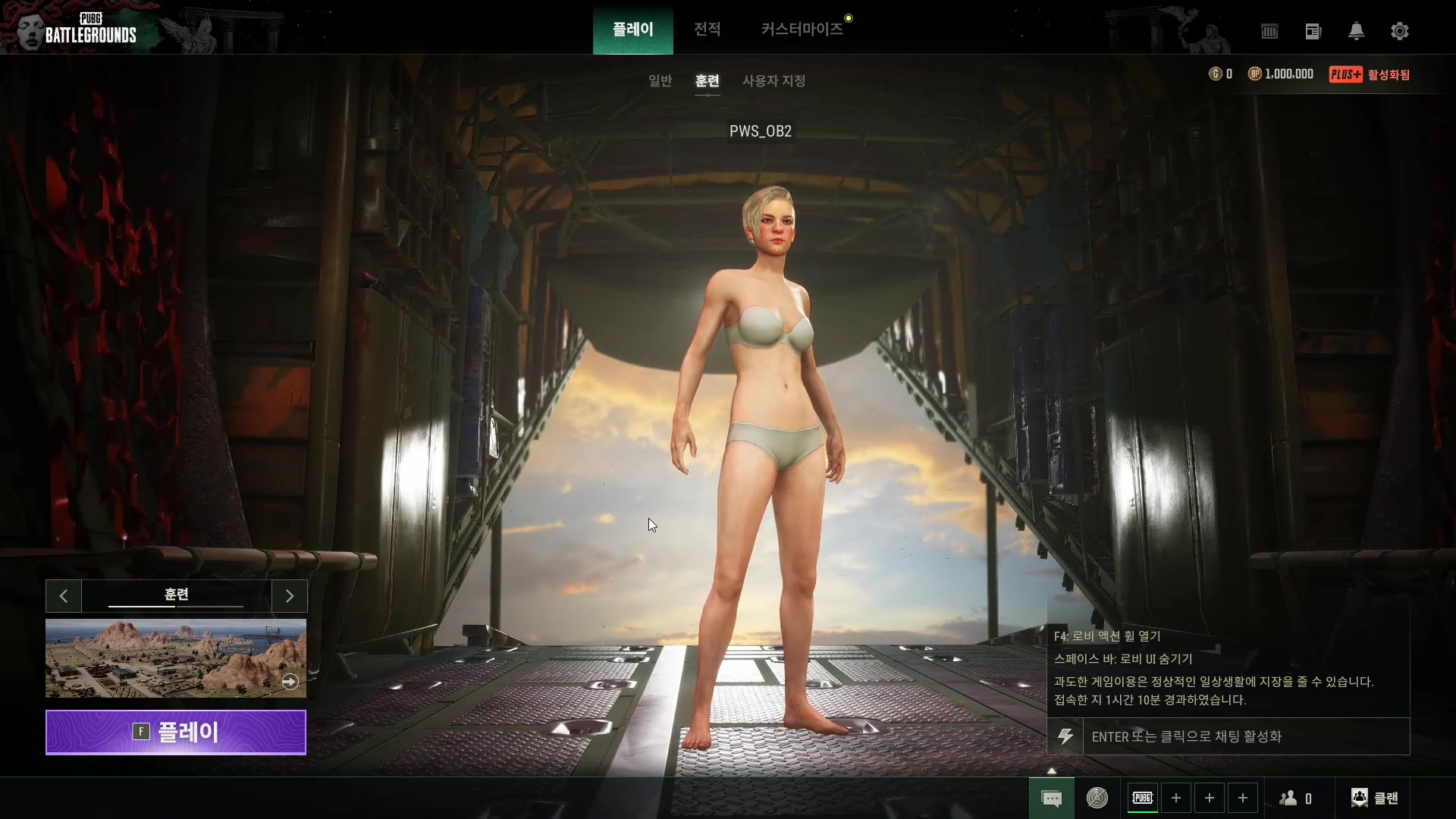Start match with purple 플레이 button
1456x819 pixels.
(176, 733)
